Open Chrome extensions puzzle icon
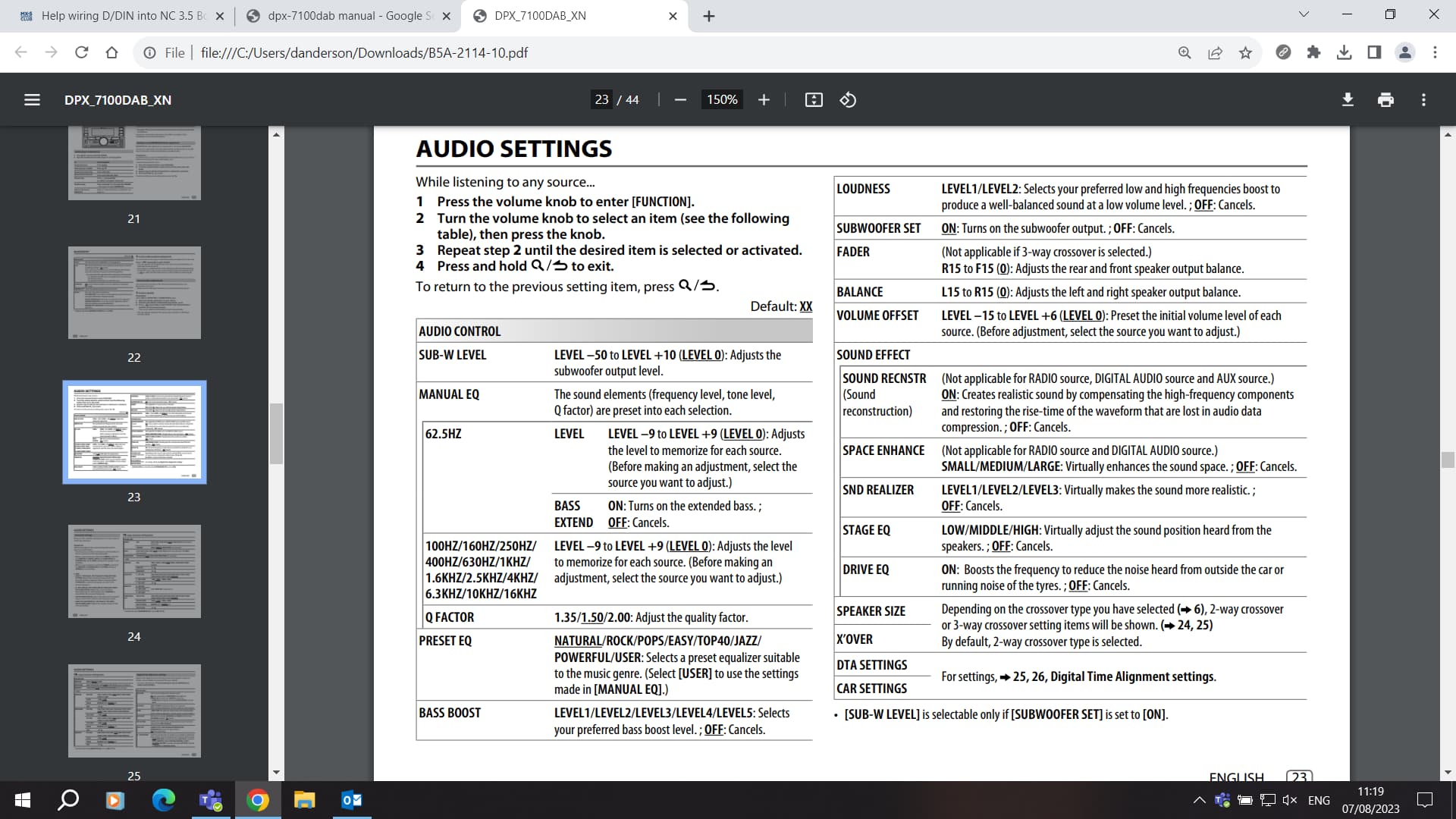 pos(1313,52)
